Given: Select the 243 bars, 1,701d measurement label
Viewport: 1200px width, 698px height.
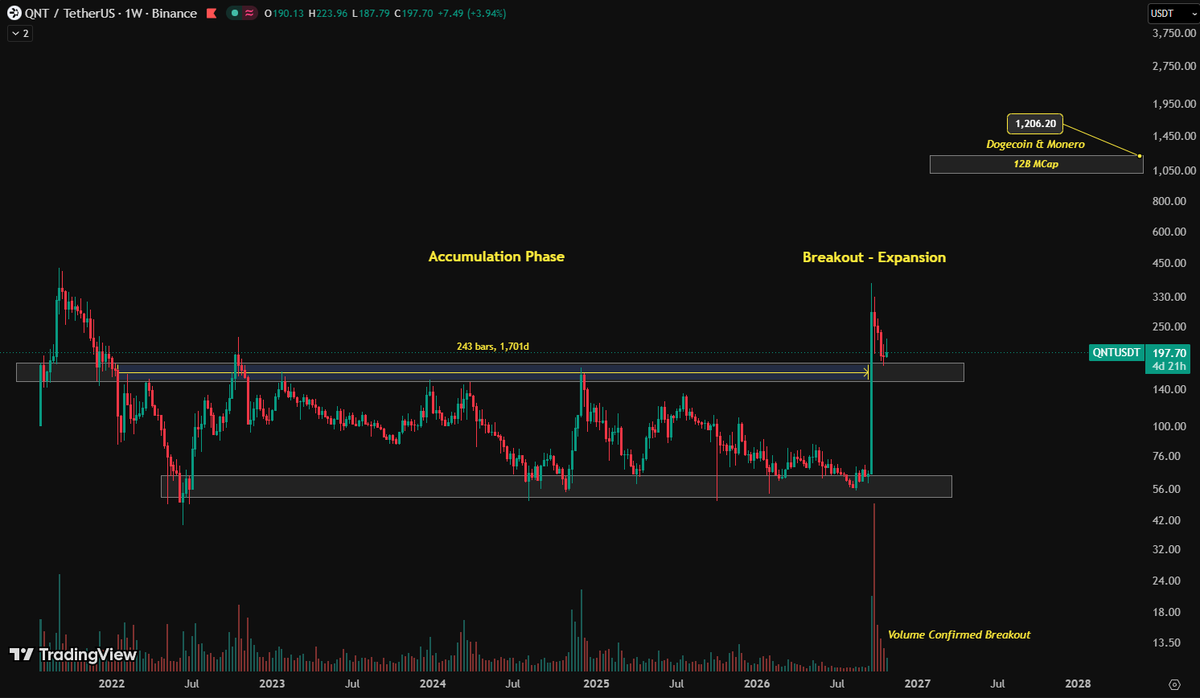Looking at the screenshot, I should [492, 347].
